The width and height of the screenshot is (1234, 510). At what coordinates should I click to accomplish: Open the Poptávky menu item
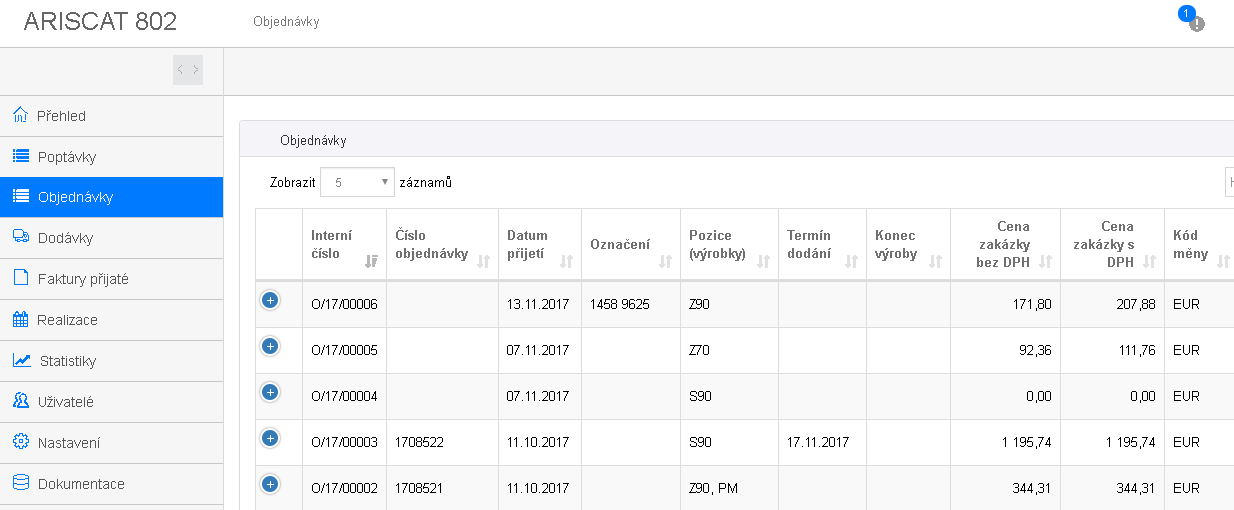[111, 157]
